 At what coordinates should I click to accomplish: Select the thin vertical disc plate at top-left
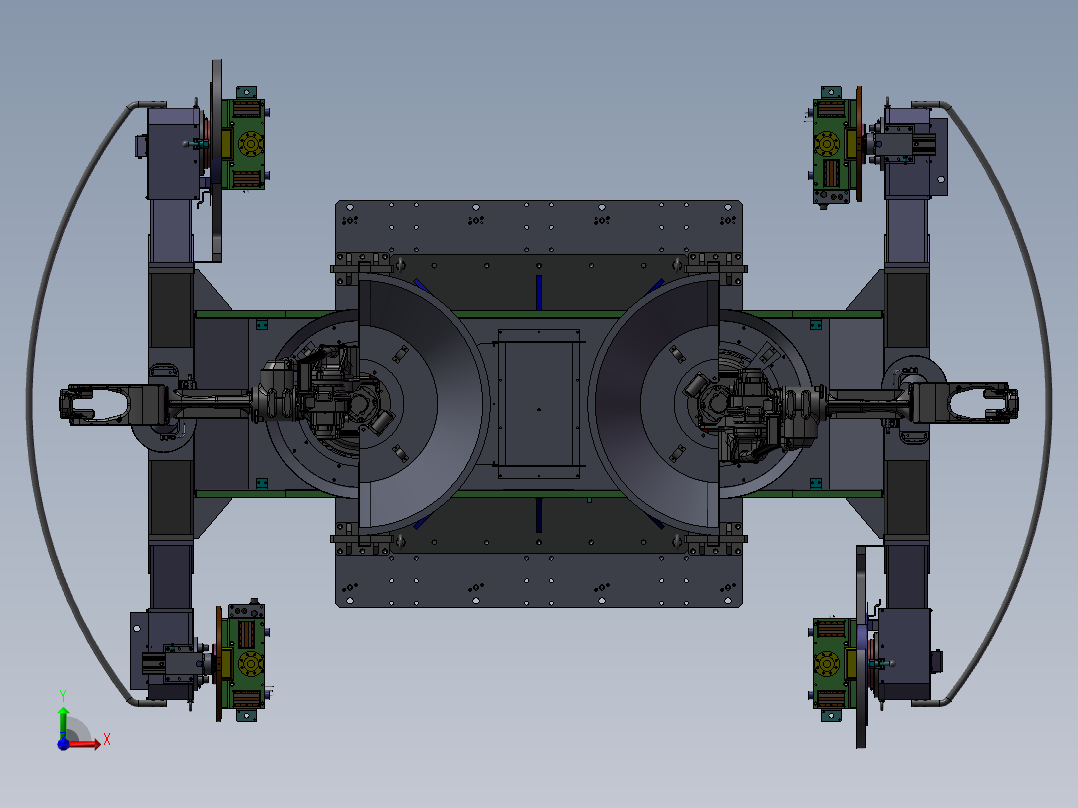click(217, 160)
